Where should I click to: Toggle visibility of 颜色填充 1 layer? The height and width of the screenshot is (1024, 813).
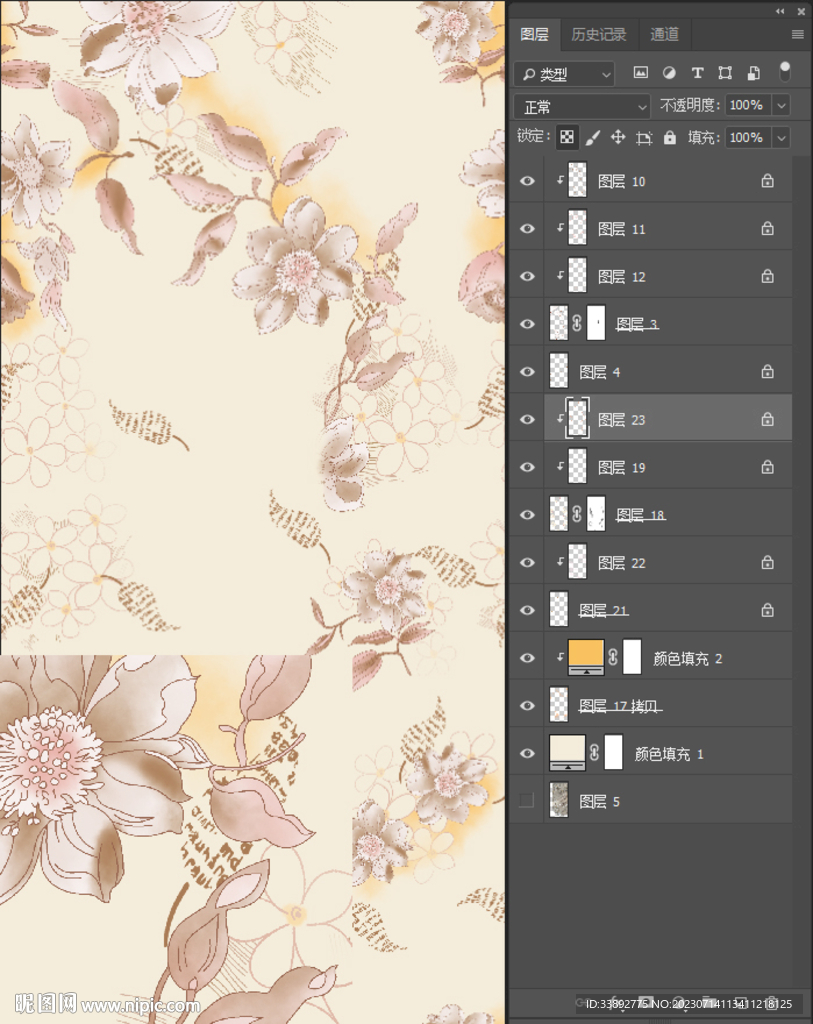528,753
